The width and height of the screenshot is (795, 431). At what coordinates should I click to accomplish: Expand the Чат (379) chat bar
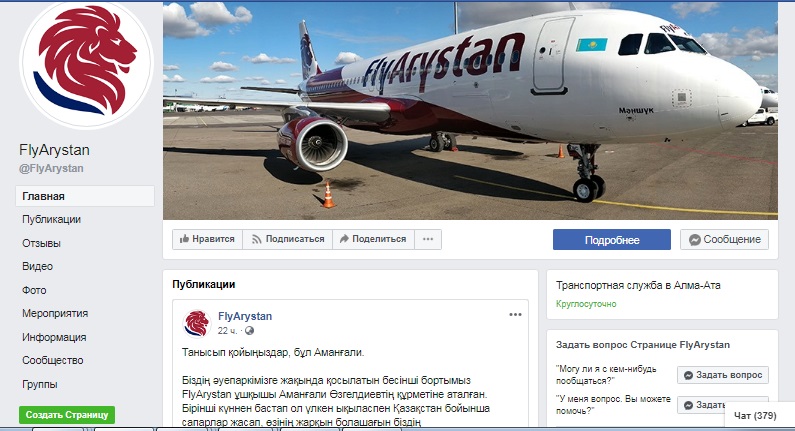(x=755, y=416)
